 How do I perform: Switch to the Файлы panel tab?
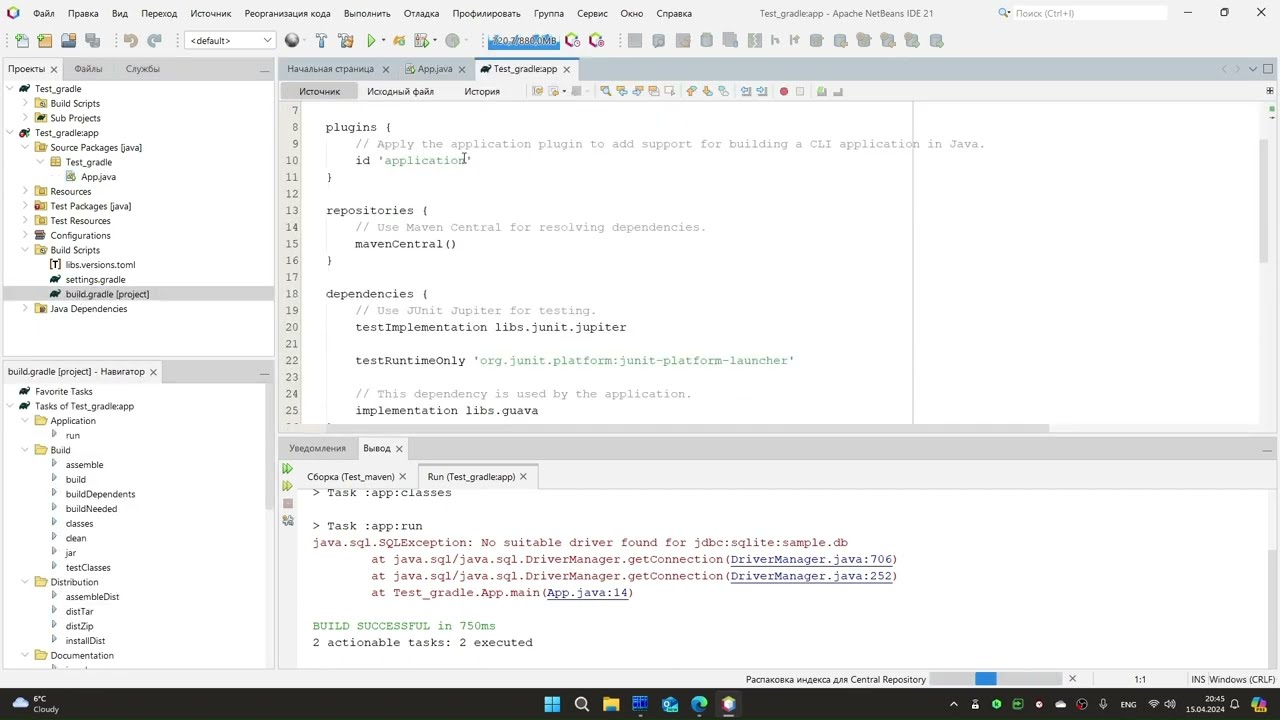point(88,69)
